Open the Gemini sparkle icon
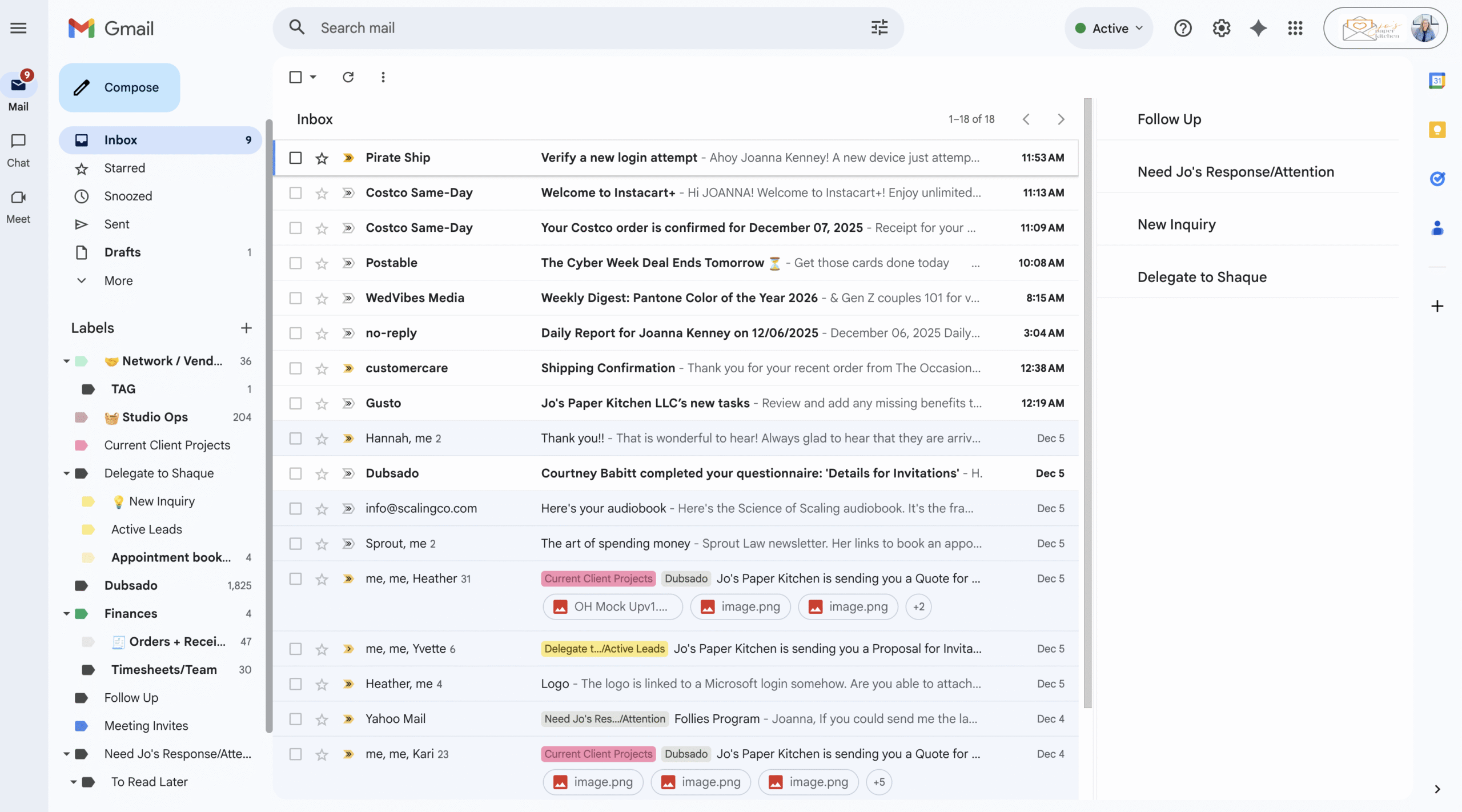This screenshot has height=812, width=1462. 1258,28
